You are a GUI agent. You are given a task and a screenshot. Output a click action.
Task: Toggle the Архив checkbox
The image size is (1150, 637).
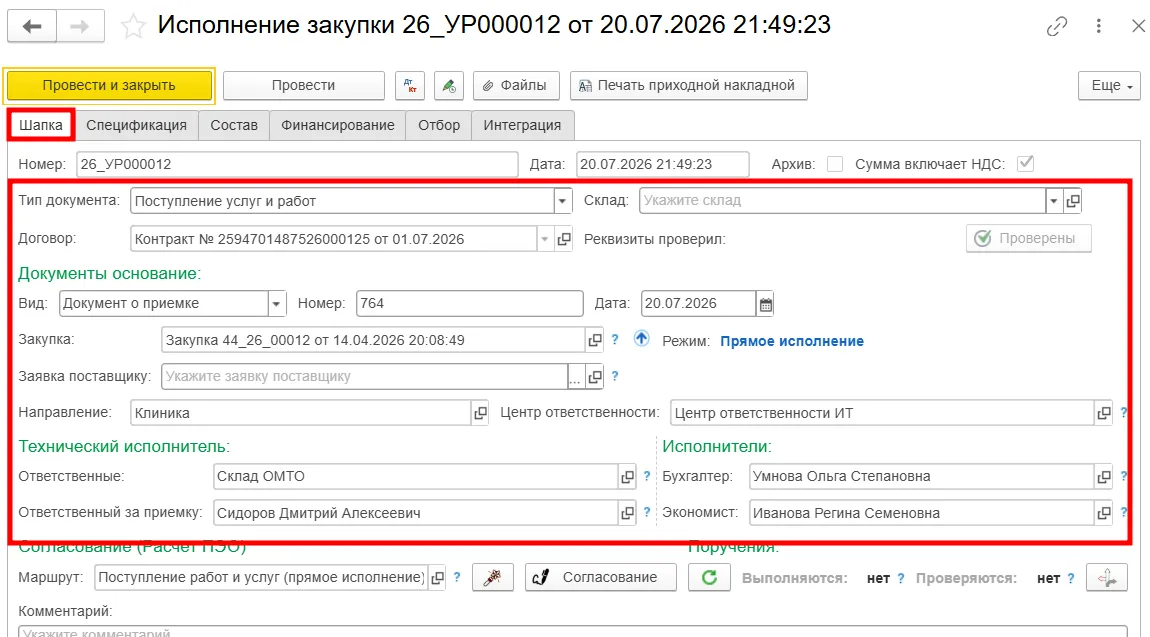tap(835, 164)
